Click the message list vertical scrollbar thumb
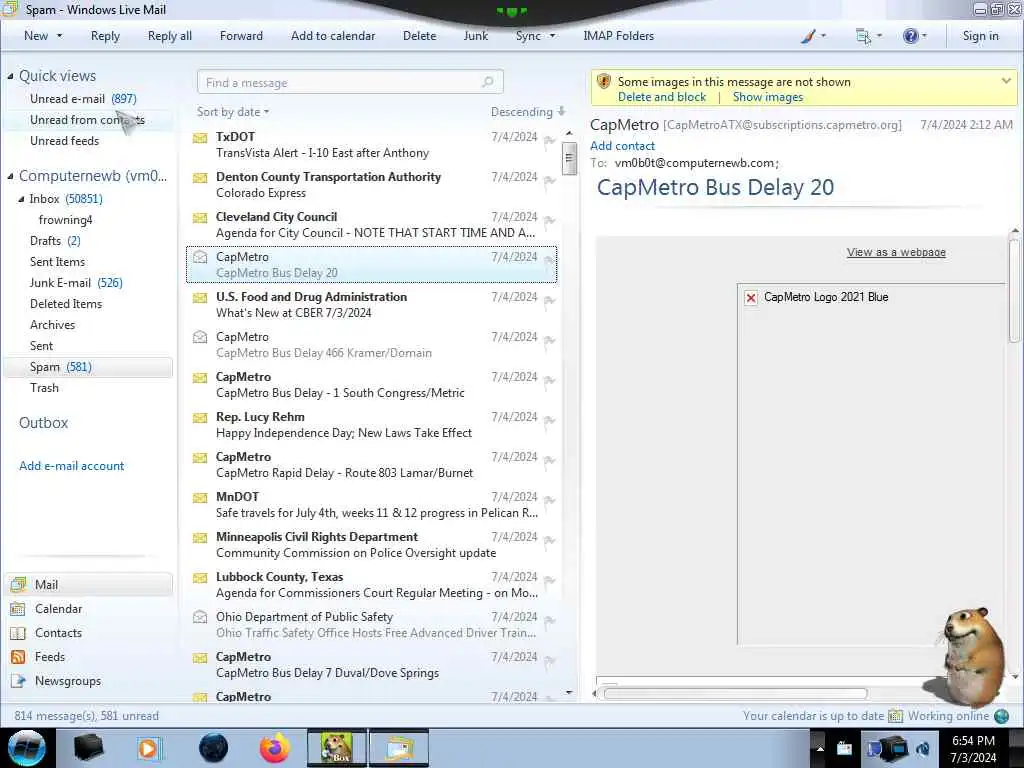 [569, 157]
